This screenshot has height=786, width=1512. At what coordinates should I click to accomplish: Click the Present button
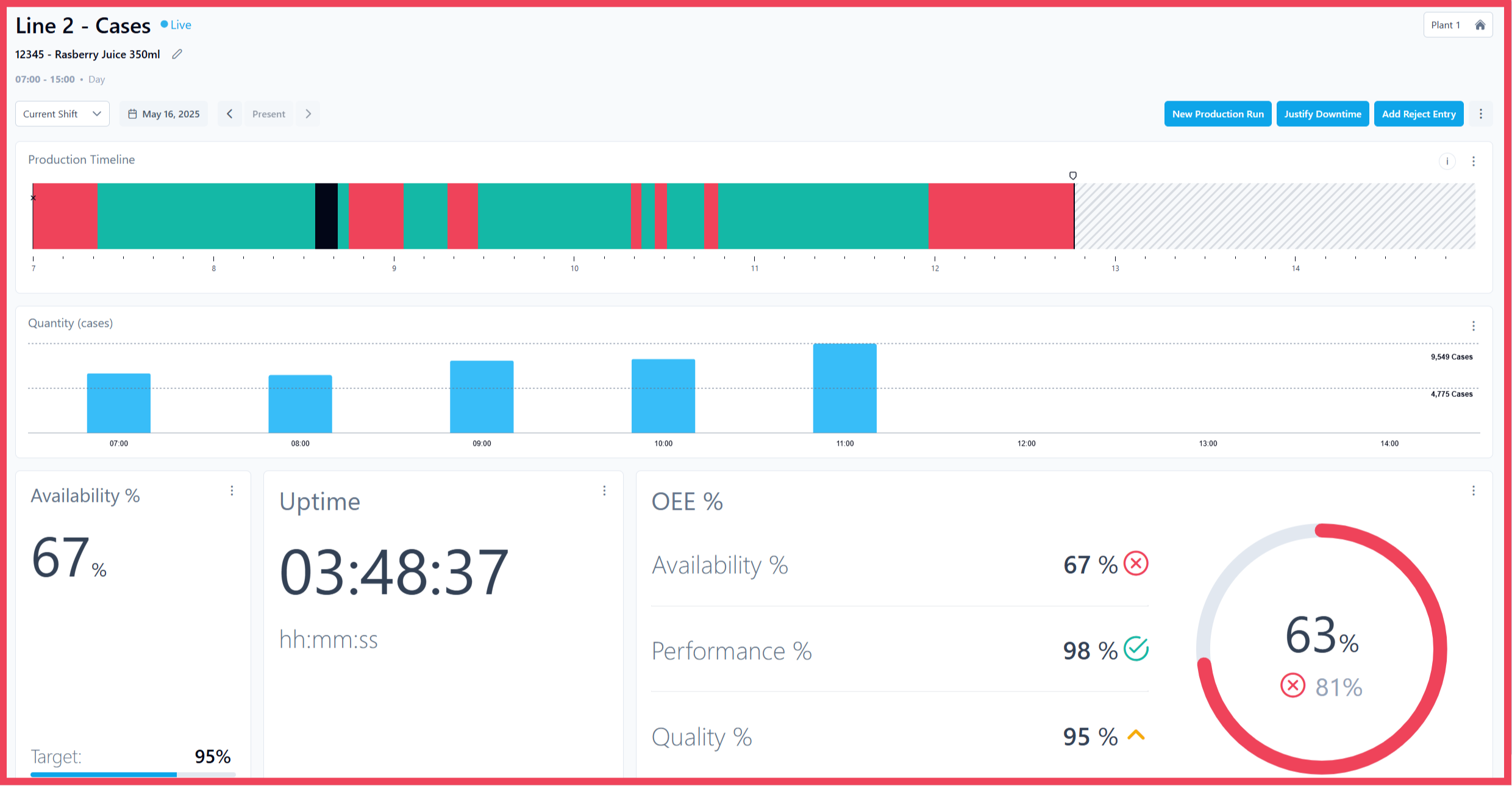click(x=269, y=114)
